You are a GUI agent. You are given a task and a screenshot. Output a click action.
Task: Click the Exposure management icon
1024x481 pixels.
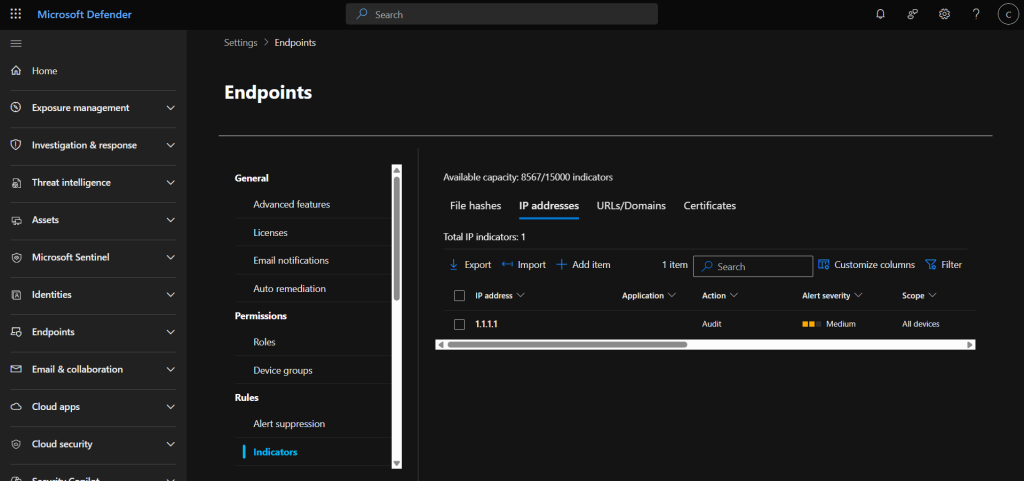coord(17,108)
